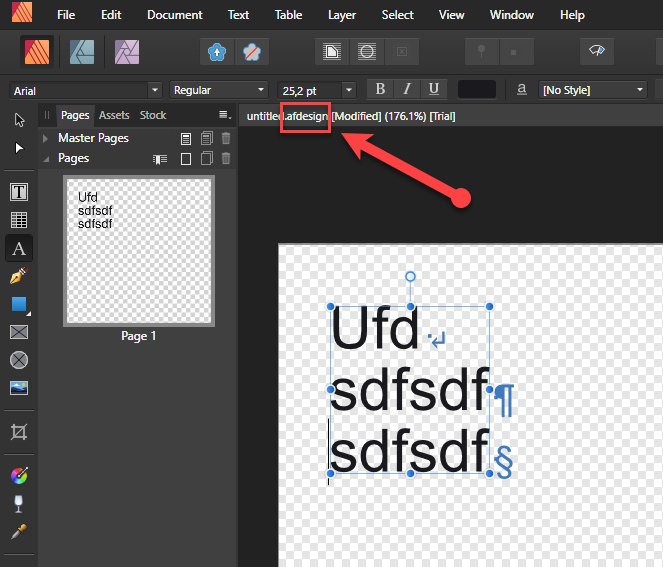The height and width of the screenshot is (567, 663).
Task: Switch to the Assets tab
Action: 114,115
